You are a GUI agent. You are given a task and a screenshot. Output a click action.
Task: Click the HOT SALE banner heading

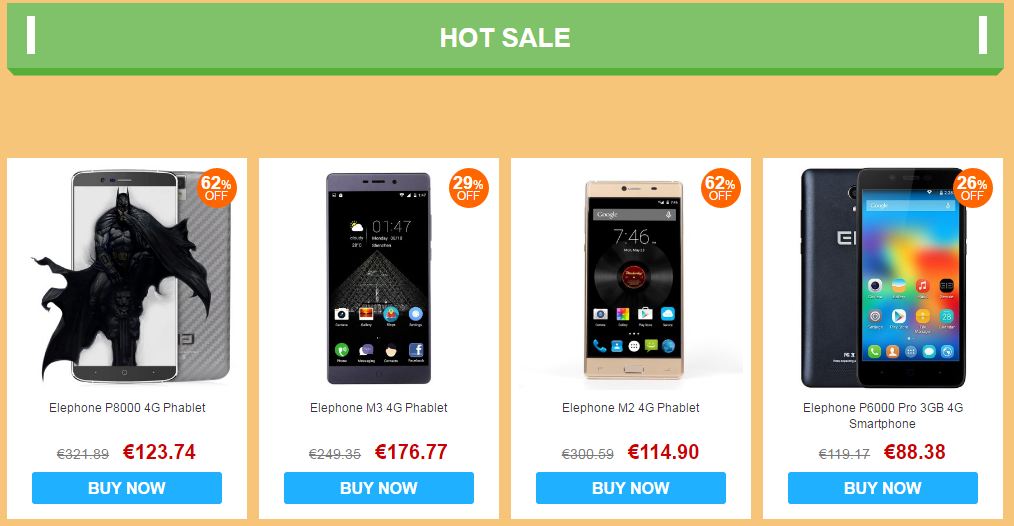click(505, 38)
